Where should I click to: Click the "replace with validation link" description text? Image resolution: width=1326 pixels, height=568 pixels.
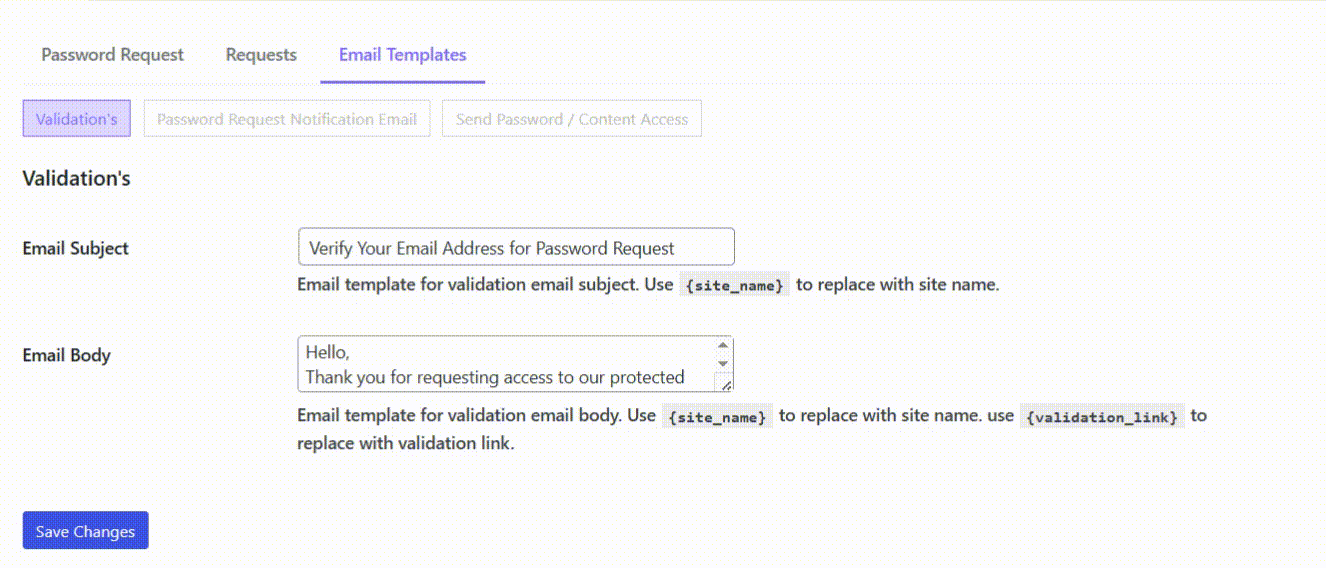[405, 443]
